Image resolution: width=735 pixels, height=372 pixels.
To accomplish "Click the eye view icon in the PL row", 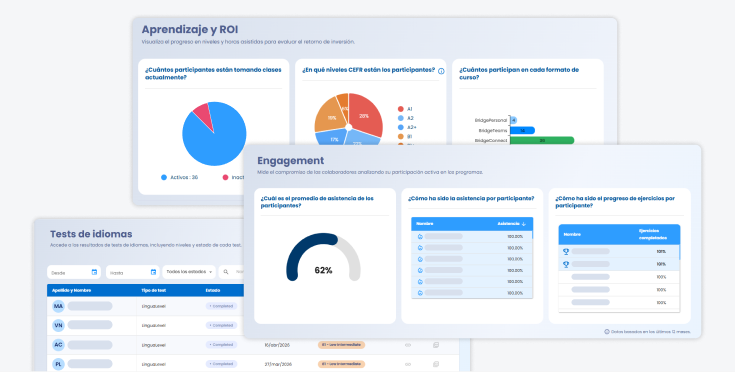I will [x=408, y=364].
